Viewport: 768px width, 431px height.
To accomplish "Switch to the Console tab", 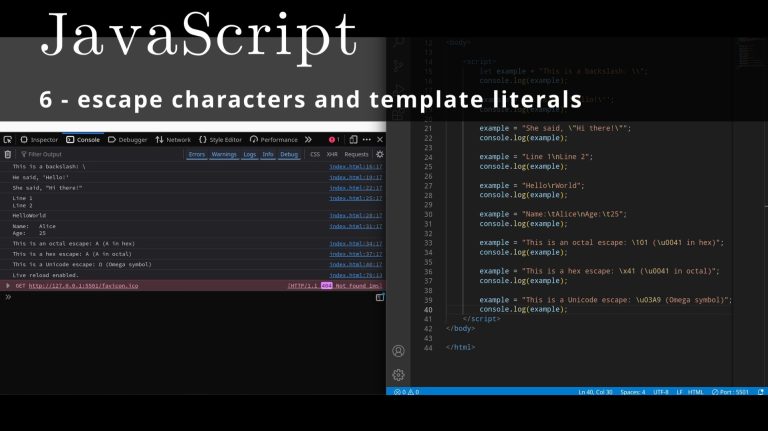I will point(83,140).
